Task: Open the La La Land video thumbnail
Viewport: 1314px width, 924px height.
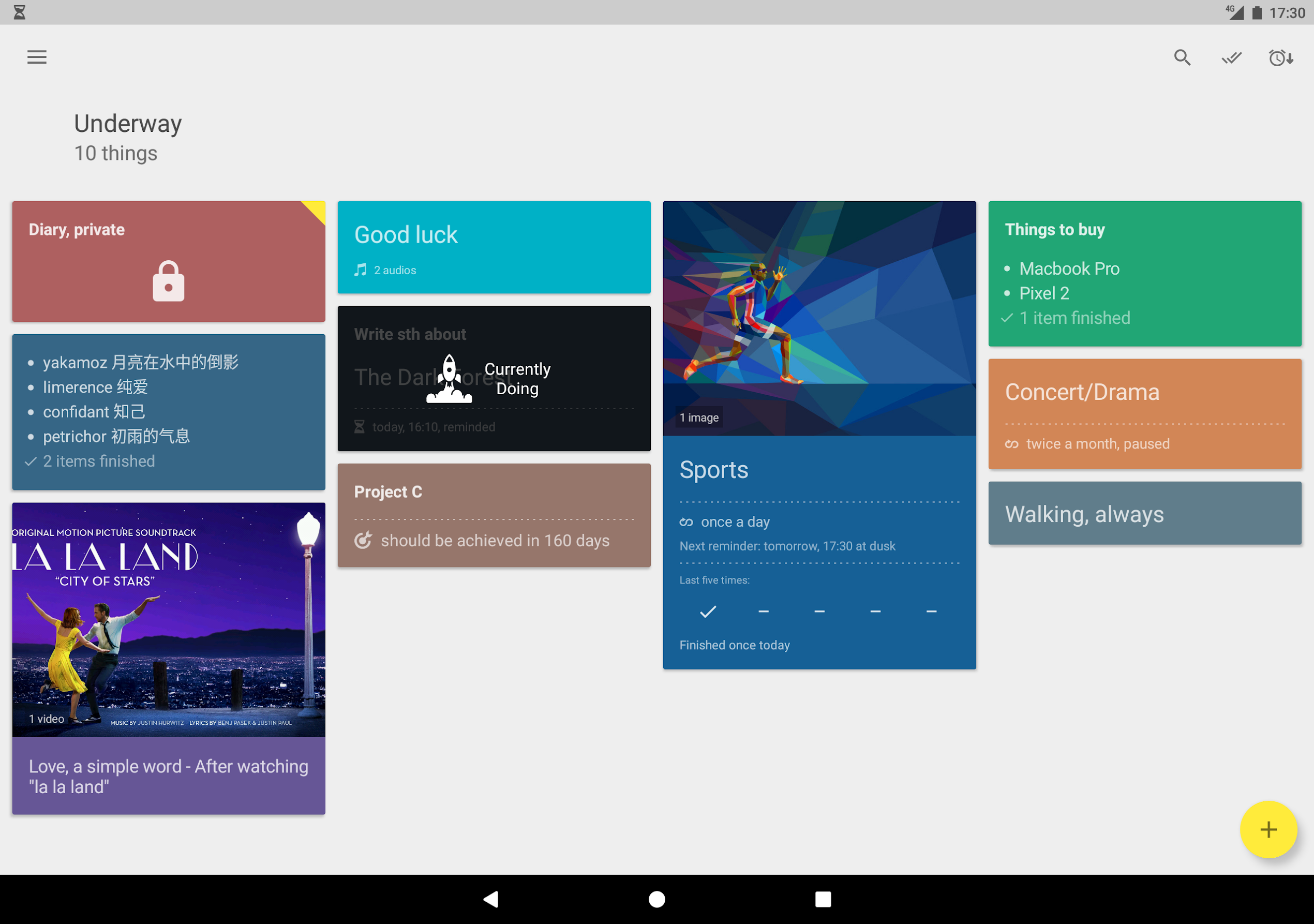Action: (168, 619)
